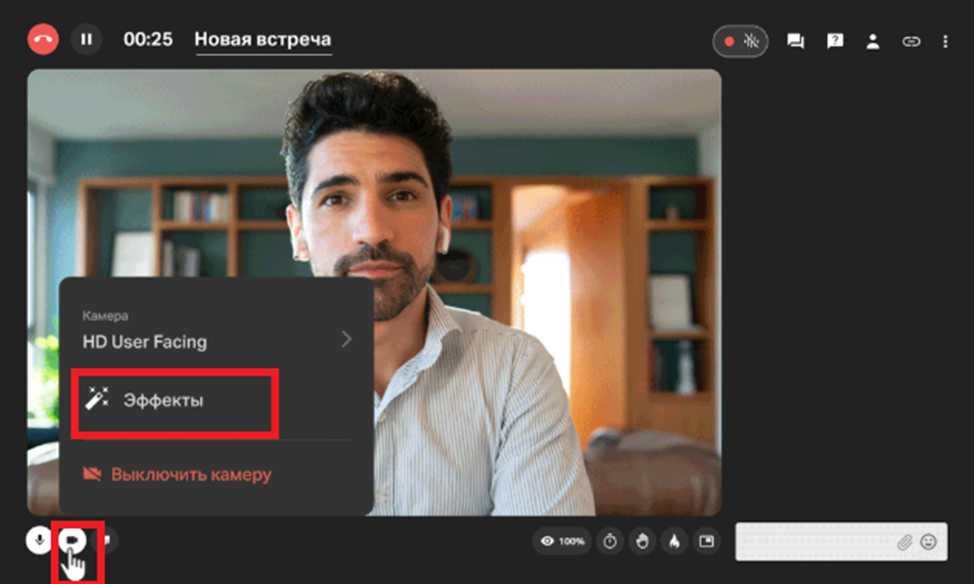
Task: Open the video quality 100% eye control
Action: click(562, 541)
